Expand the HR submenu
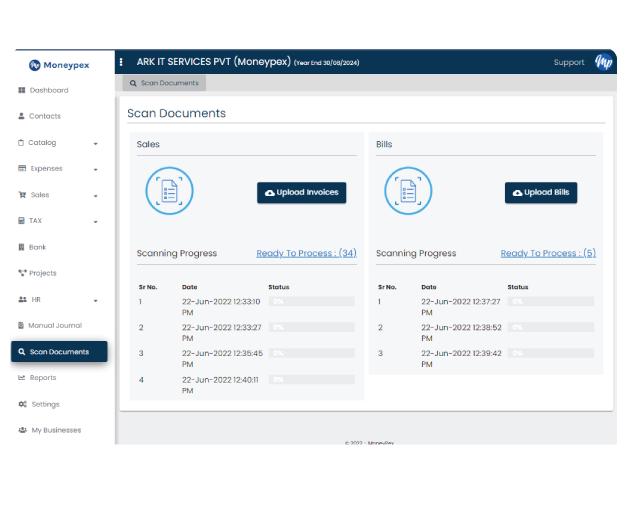628x509 pixels. [x=96, y=300]
